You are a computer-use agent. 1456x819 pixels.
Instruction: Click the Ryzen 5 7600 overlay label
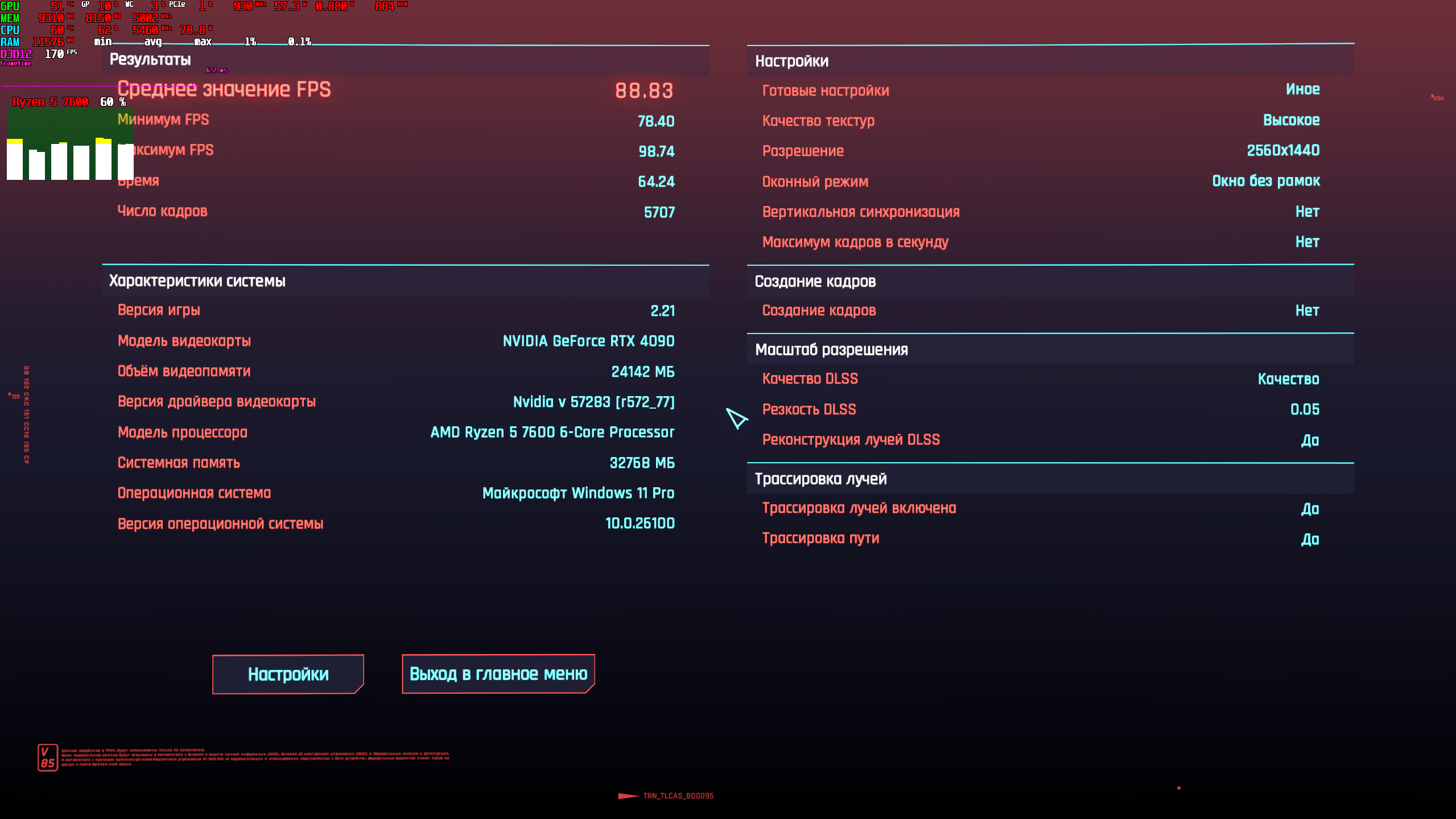[50, 102]
